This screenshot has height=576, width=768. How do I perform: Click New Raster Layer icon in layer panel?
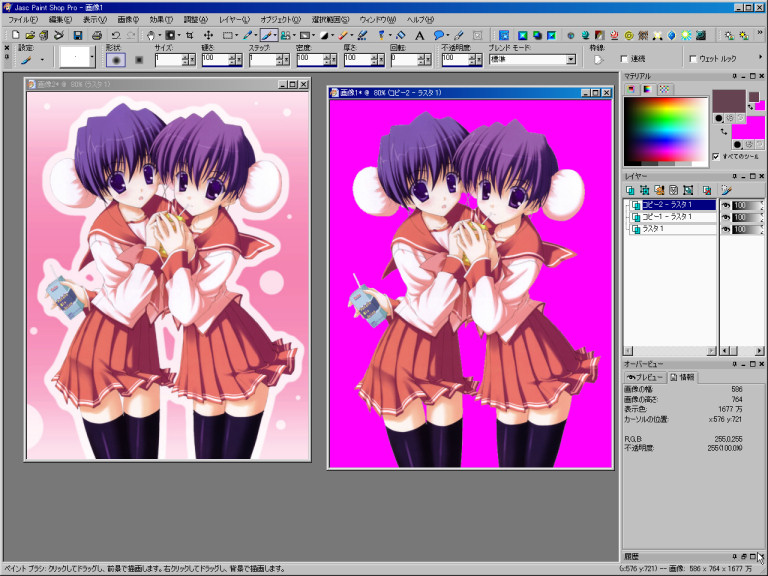(630, 190)
